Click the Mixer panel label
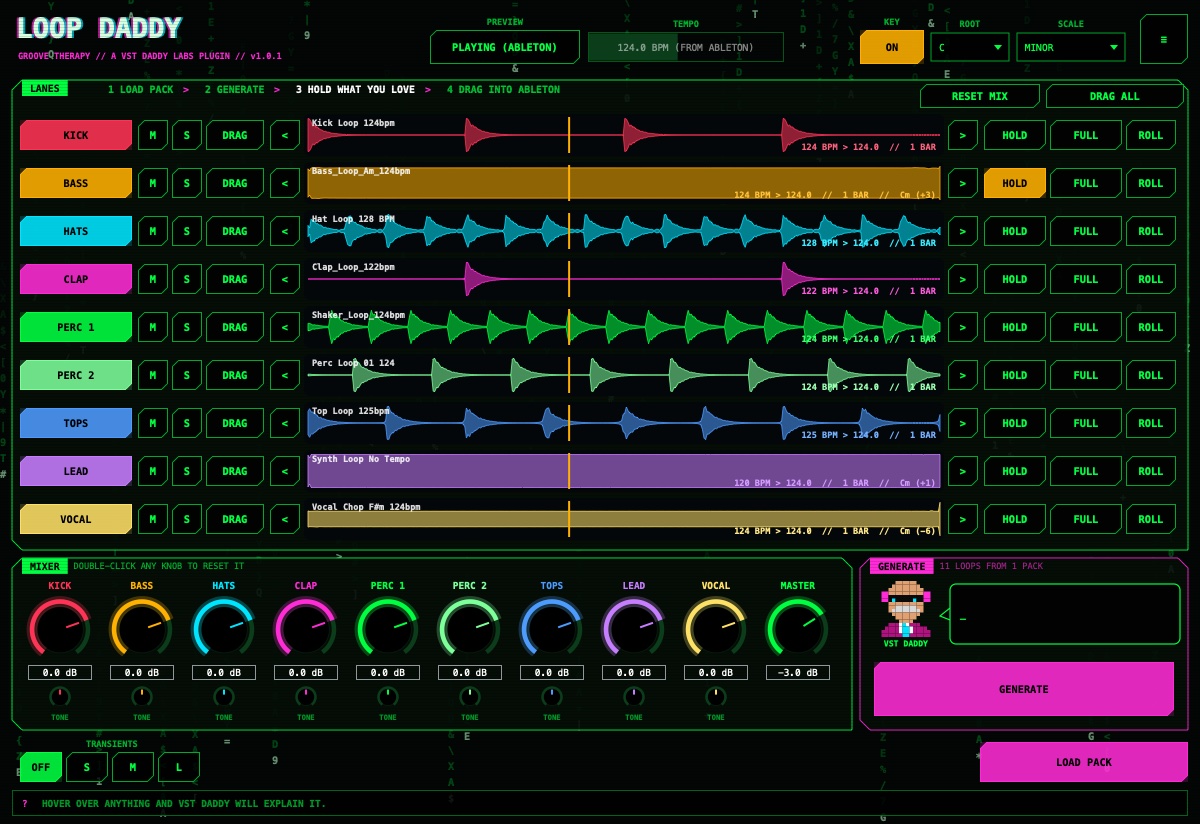 (x=45, y=566)
